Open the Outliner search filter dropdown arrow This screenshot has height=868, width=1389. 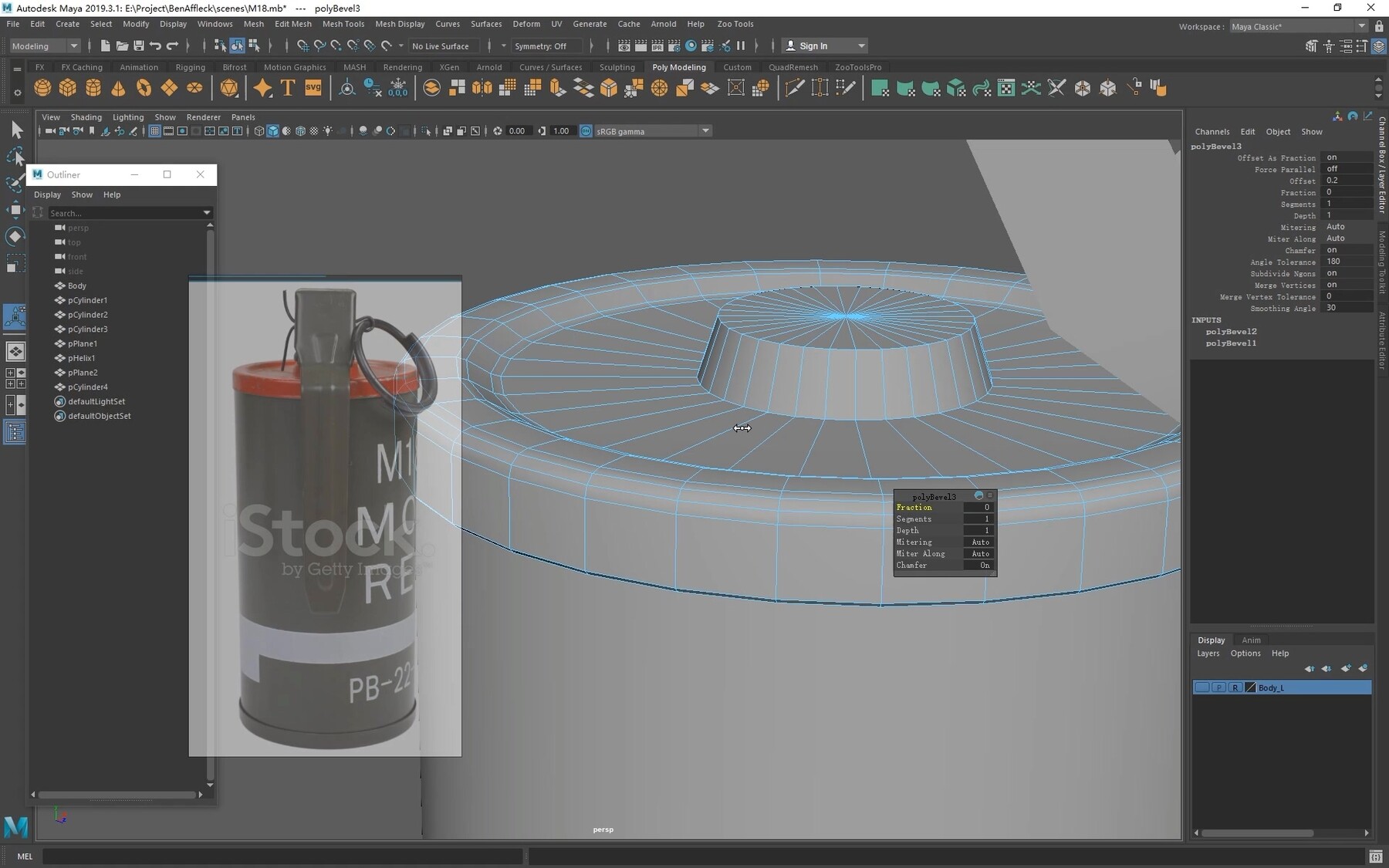tap(207, 213)
